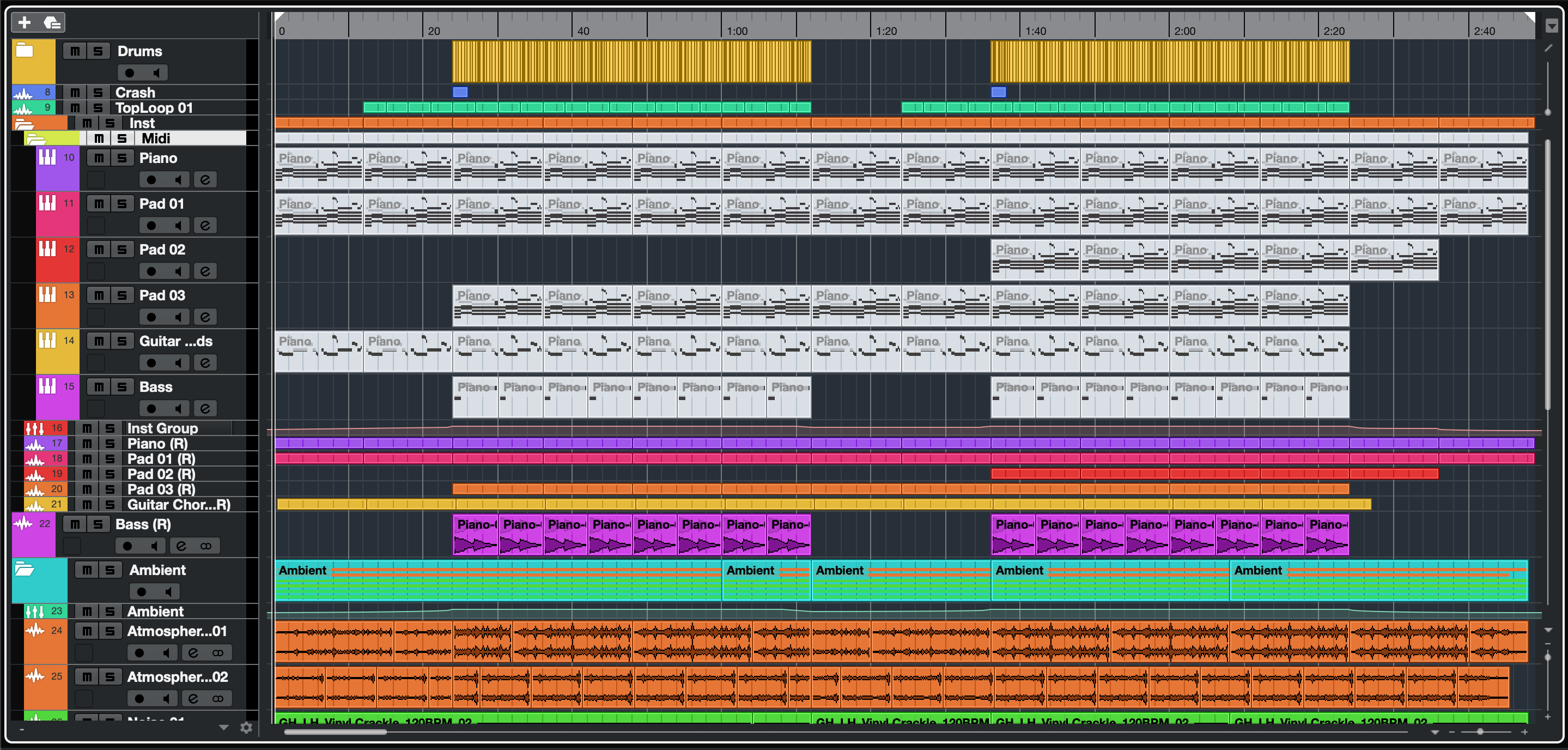The width and height of the screenshot is (1568, 750).
Task: Solo the TopLoop 01 track
Action: point(98,108)
